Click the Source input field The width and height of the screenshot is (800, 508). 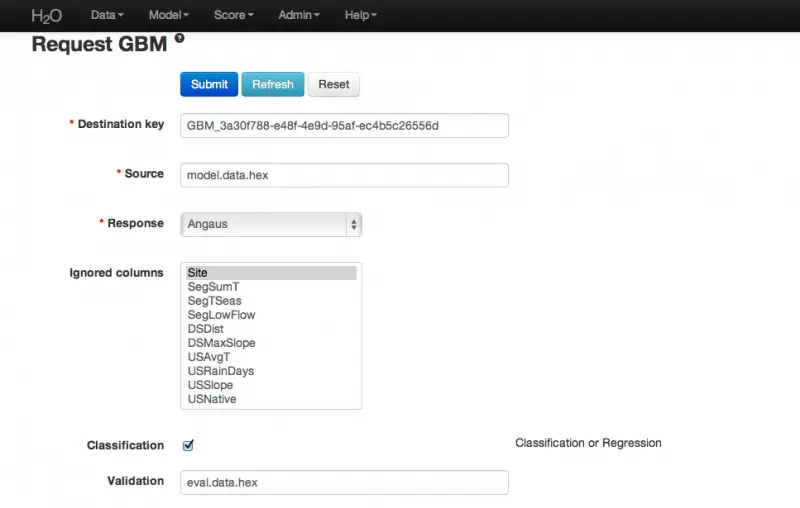[344, 175]
